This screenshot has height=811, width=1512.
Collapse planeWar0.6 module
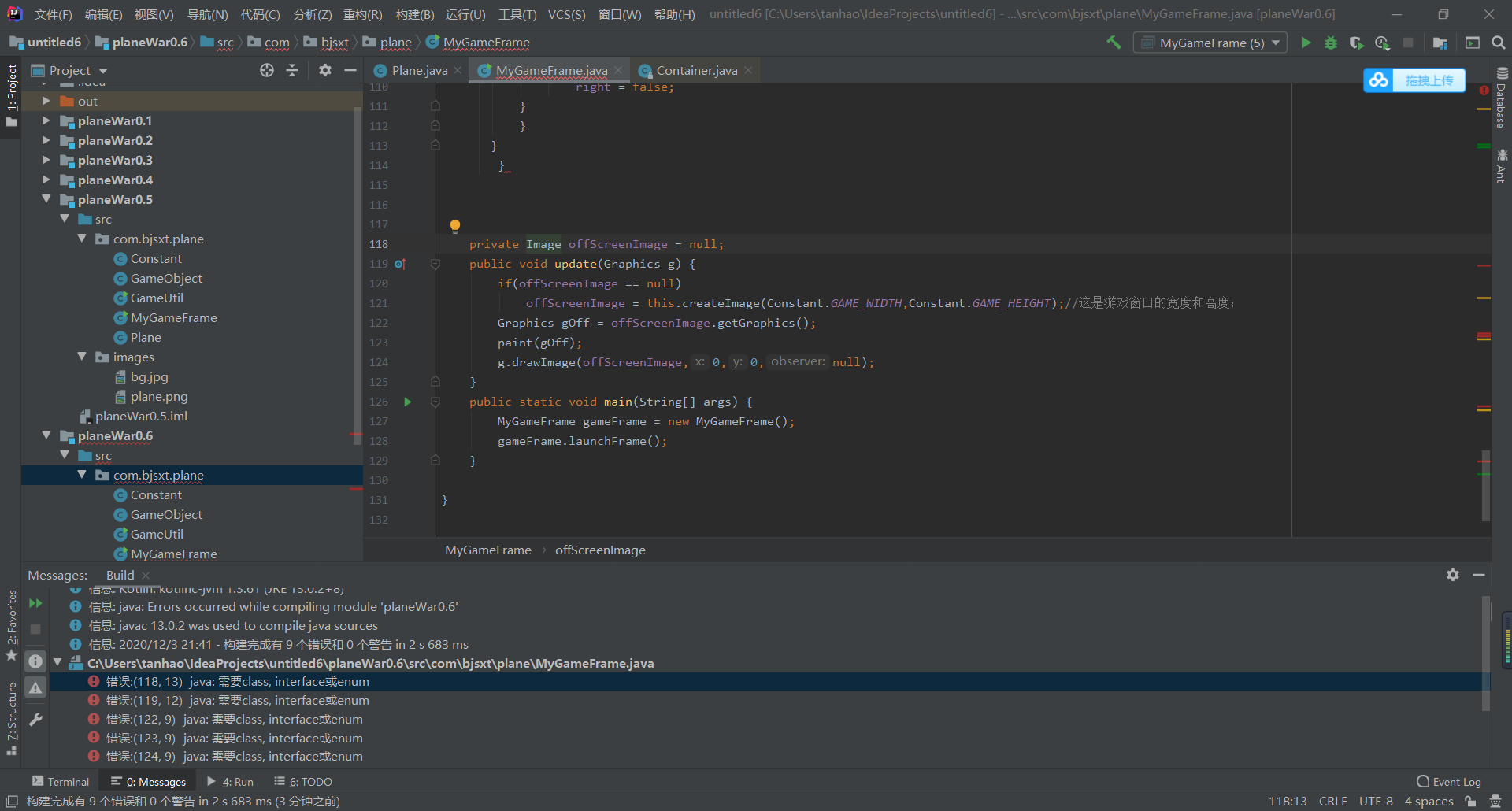point(46,435)
